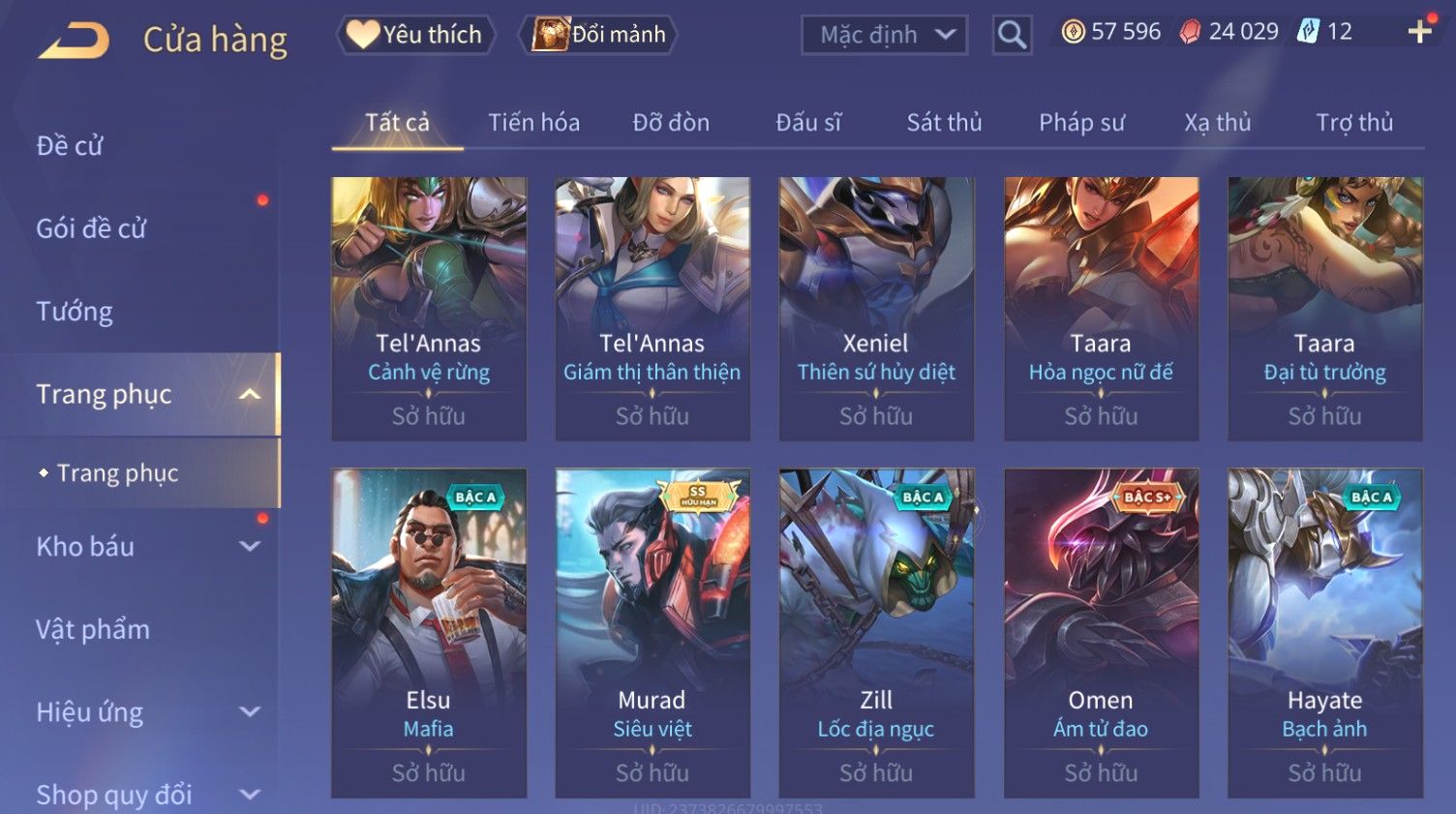
Task: Tap the gold coin balance icon
Action: click(1073, 32)
